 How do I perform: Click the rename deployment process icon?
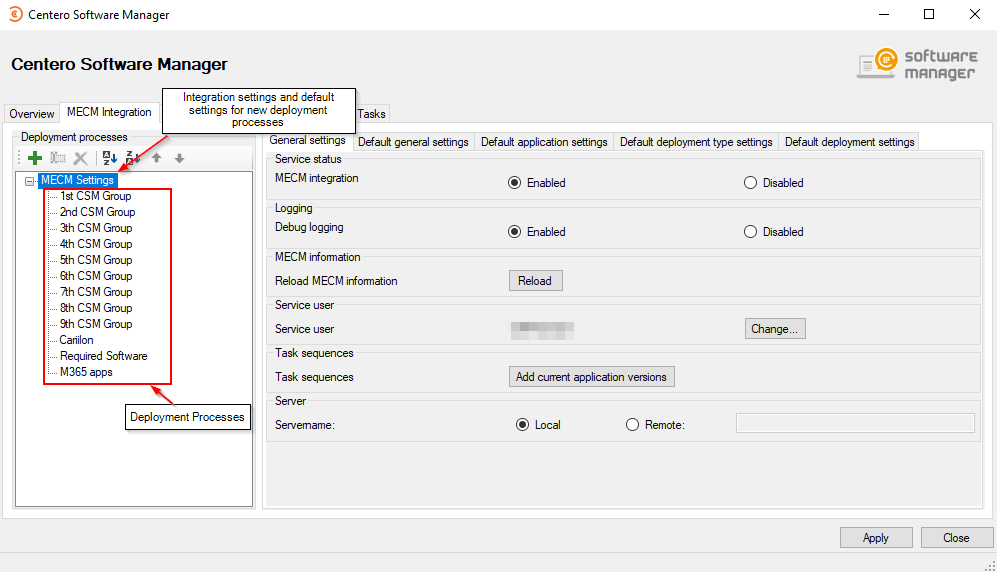(x=58, y=158)
